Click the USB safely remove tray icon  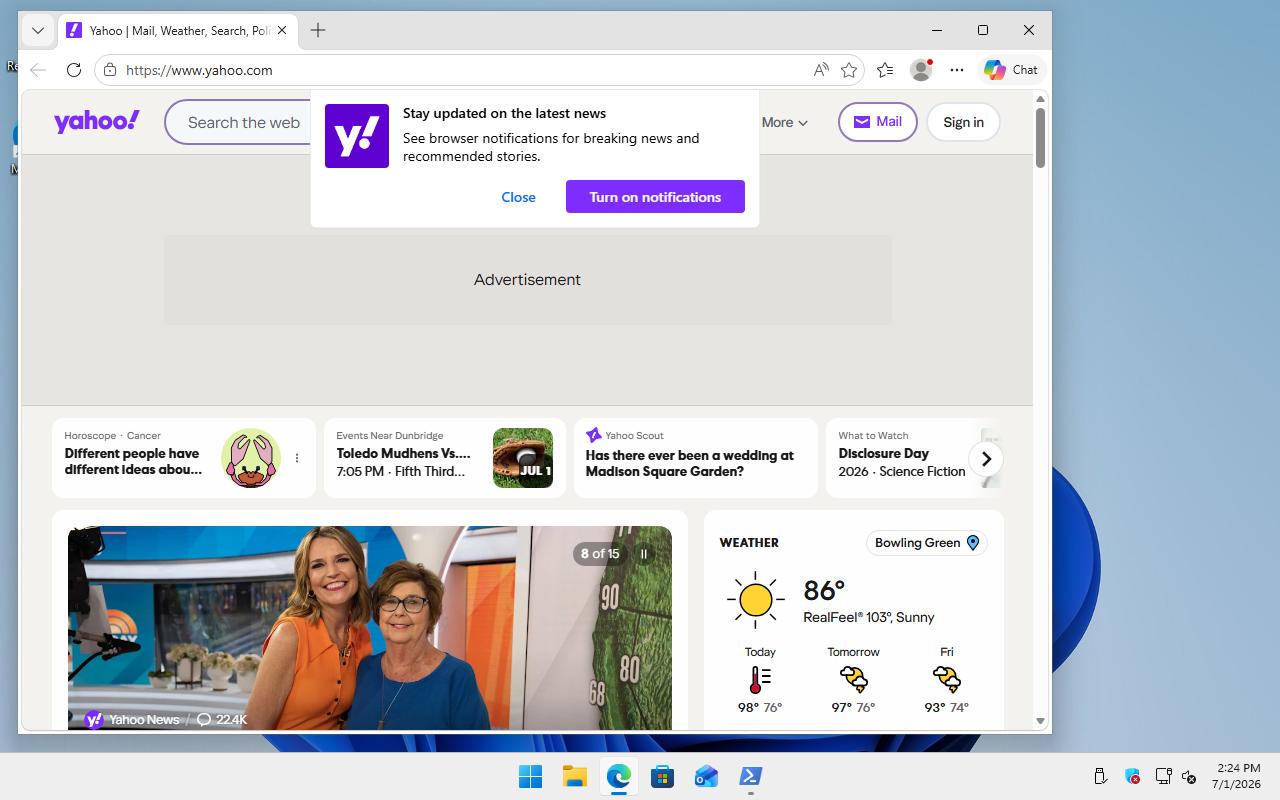[1100, 776]
